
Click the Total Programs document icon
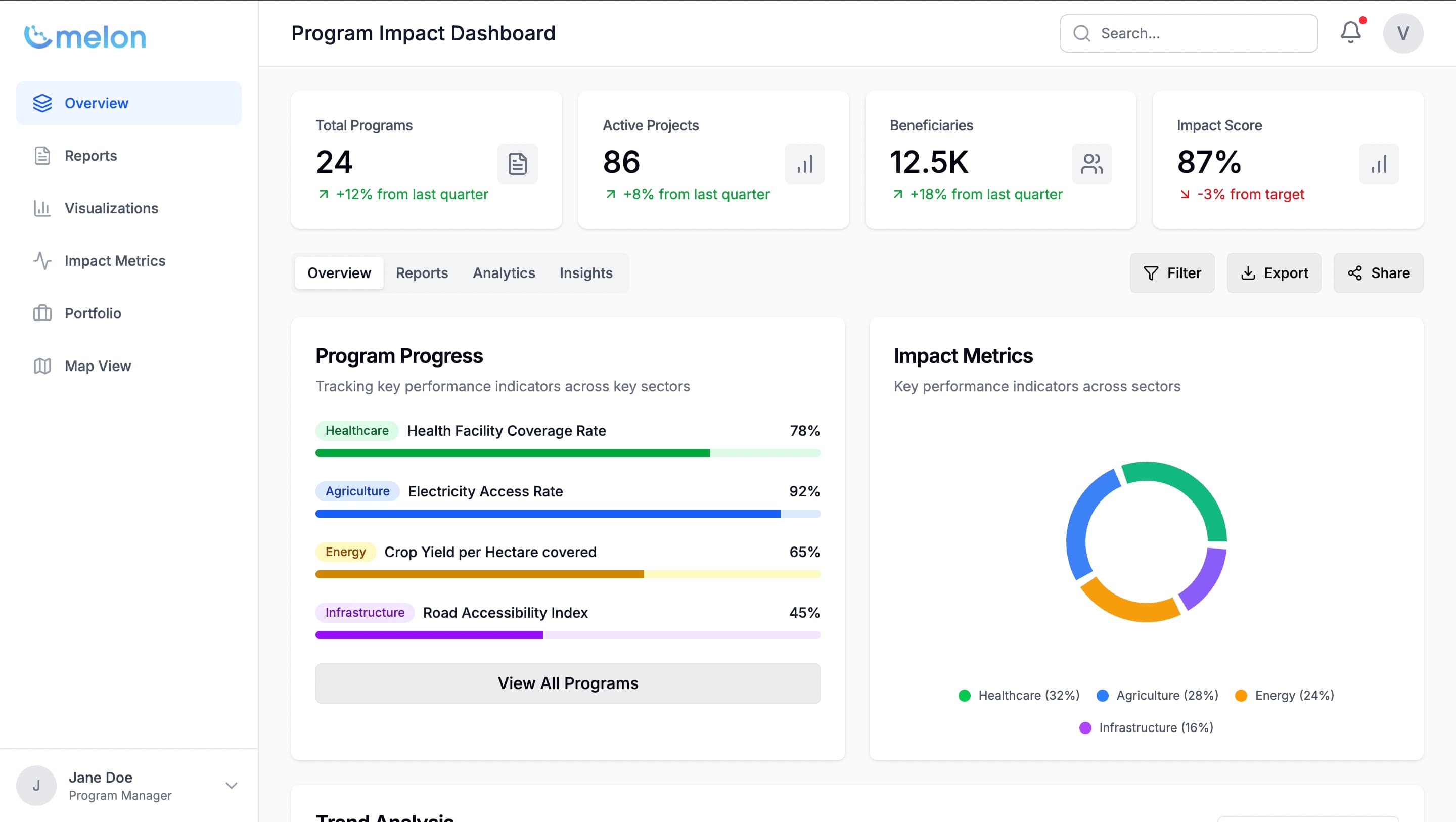click(517, 164)
